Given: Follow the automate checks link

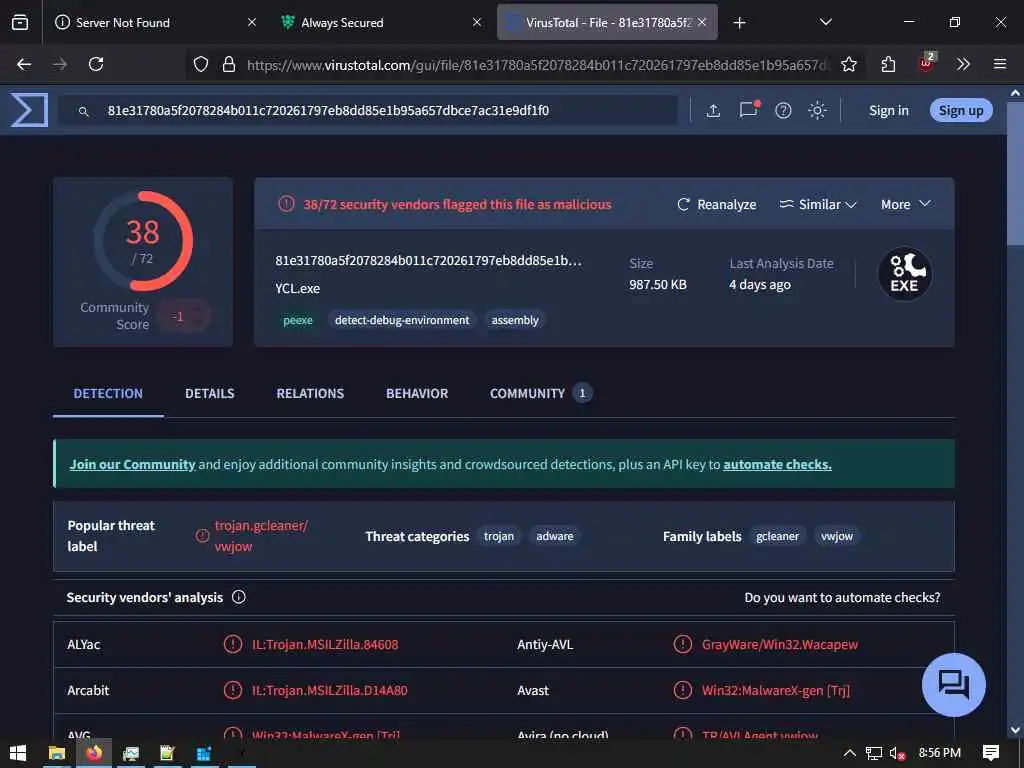Looking at the screenshot, I should [x=777, y=464].
